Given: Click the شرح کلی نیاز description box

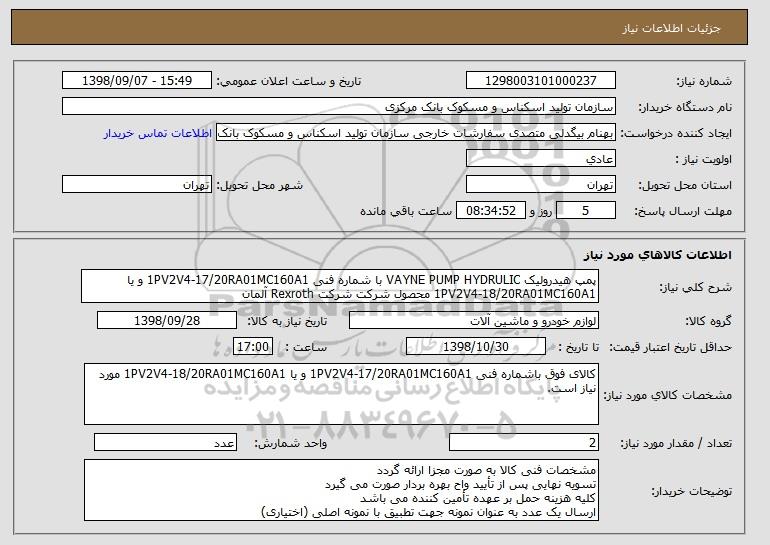Looking at the screenshot, I should (x=340, y=286).
